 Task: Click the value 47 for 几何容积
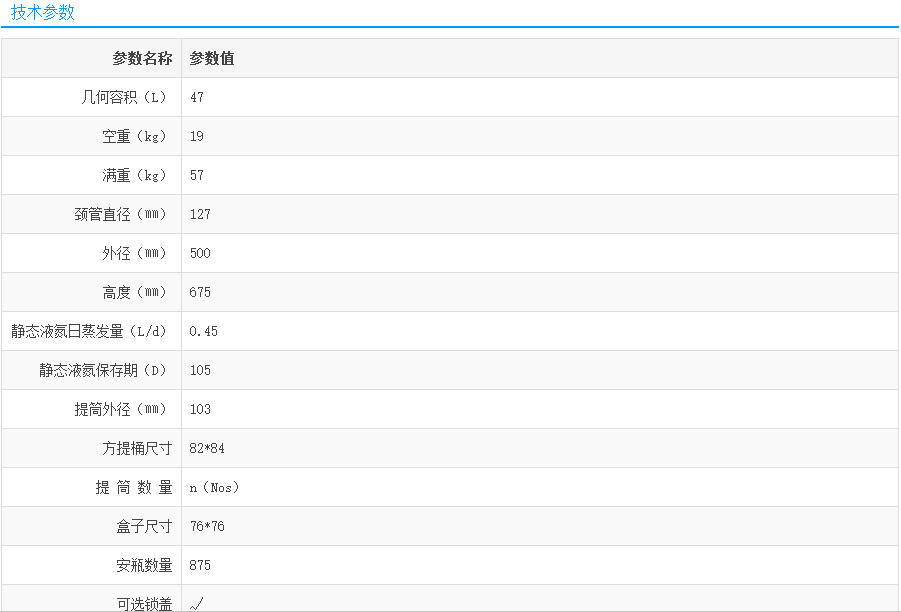[197, 98]
